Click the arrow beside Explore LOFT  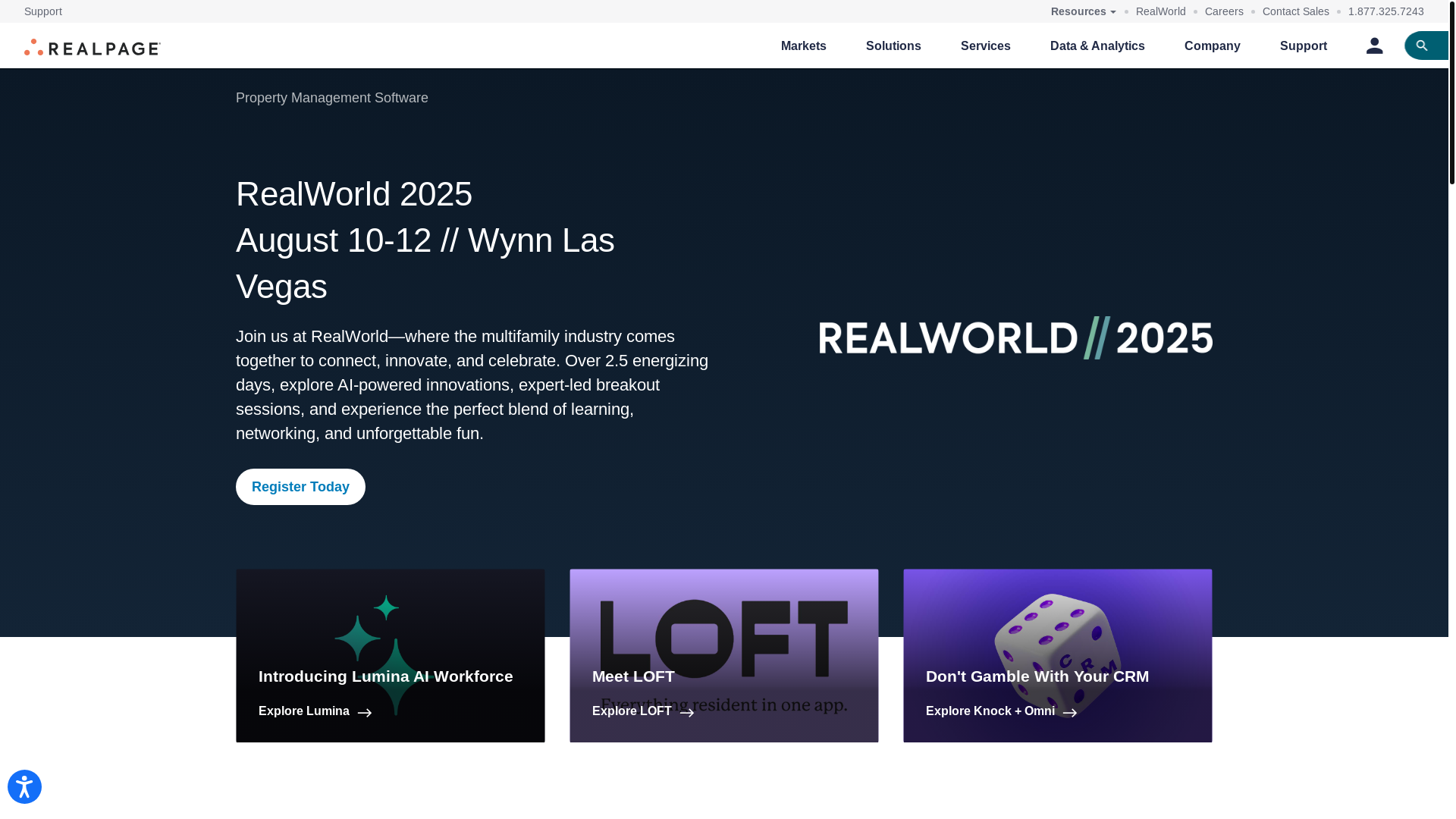coord(687,713)
